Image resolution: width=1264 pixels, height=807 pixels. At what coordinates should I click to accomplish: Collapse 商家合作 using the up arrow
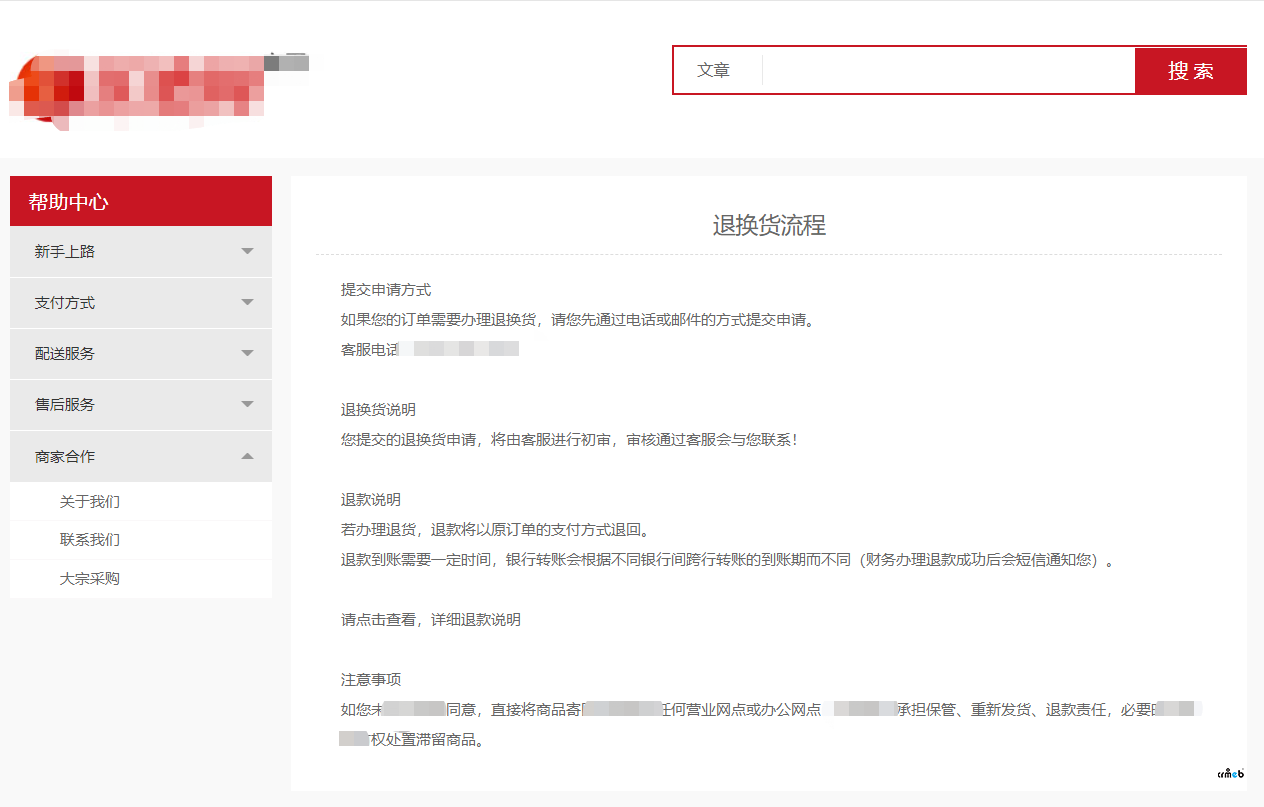[247, 457]
